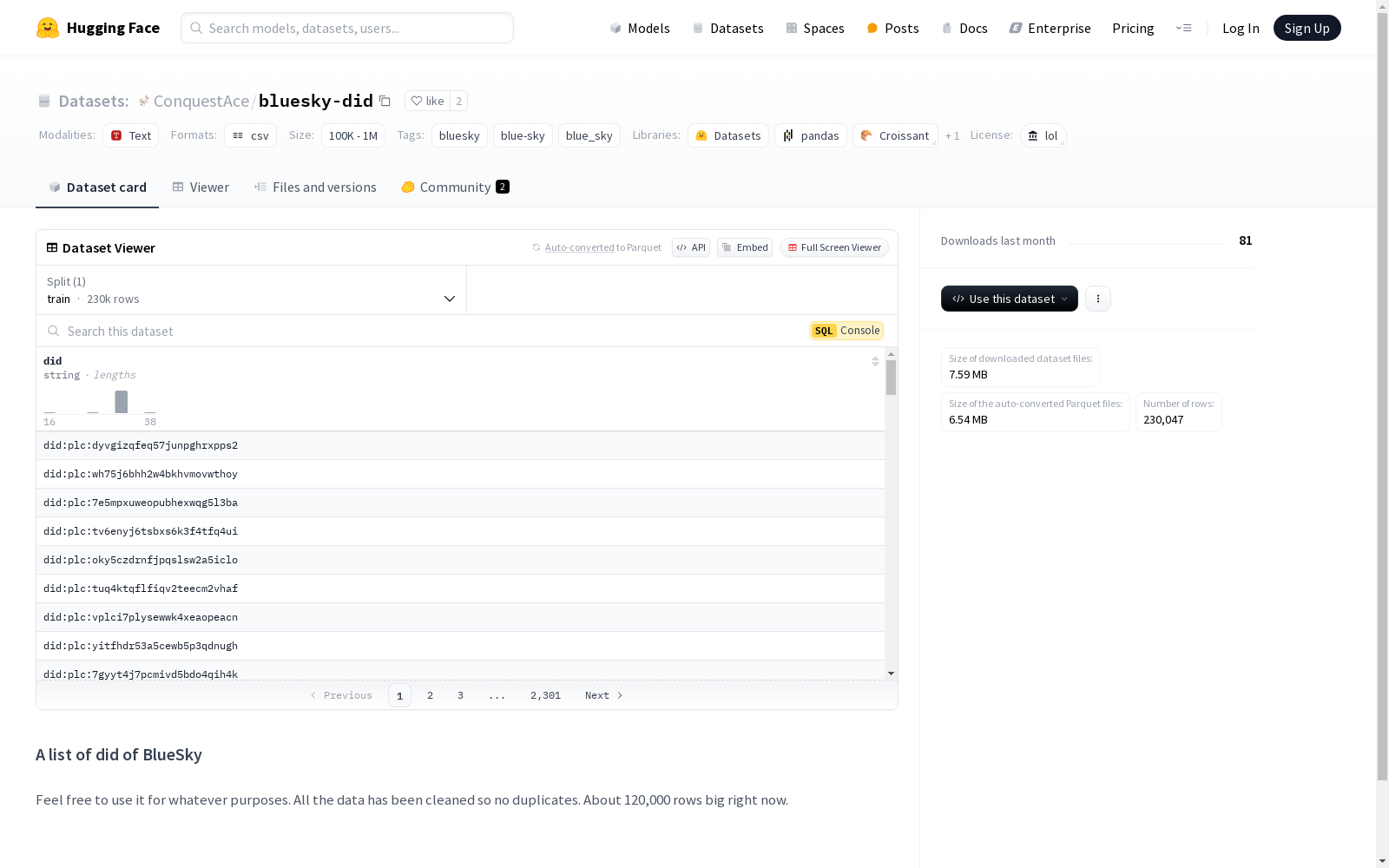
Task: Click the did lengths histogram bar
Action: point(122,402)
